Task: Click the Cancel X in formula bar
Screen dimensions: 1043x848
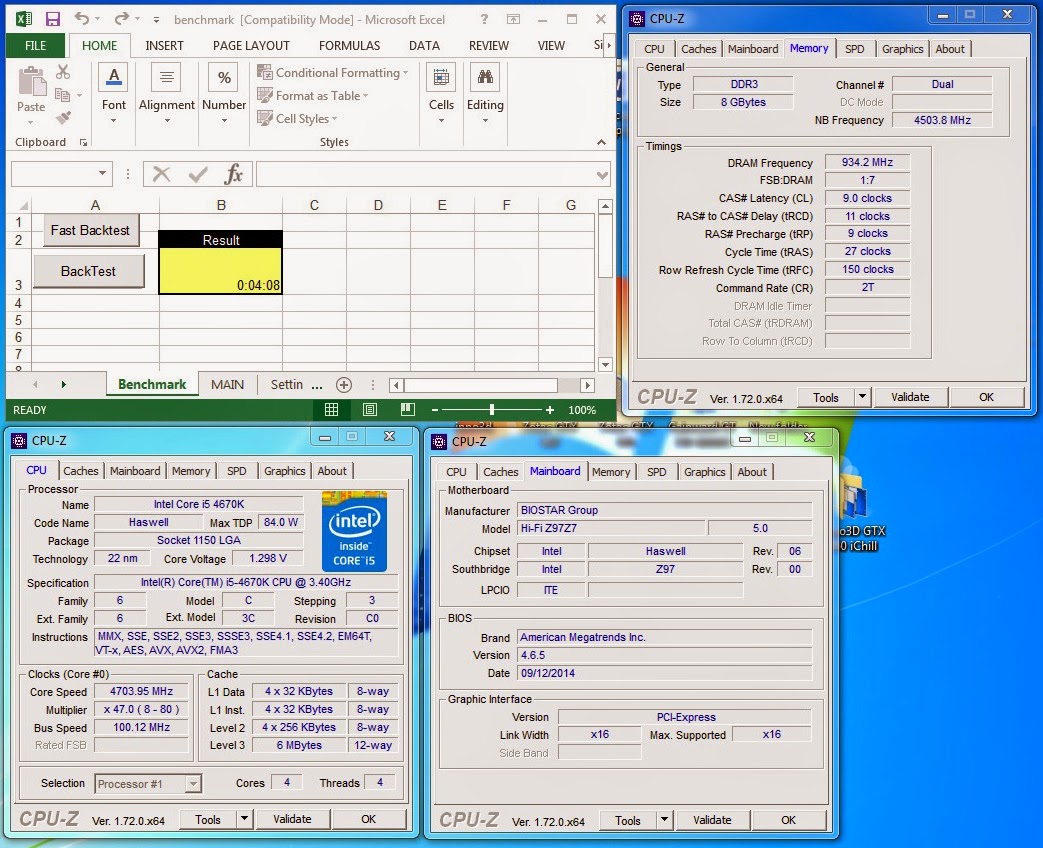Action: (x=161, y=175)
